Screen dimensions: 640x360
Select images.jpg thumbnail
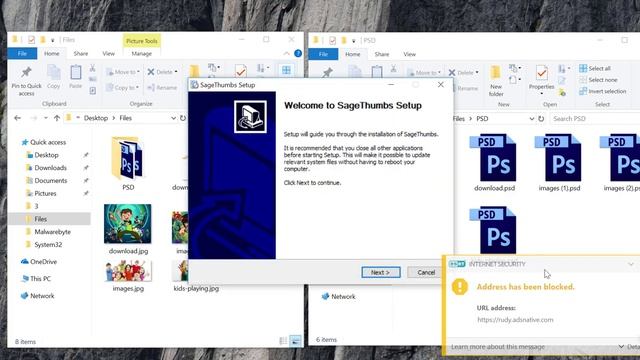(x=128, y=271)
